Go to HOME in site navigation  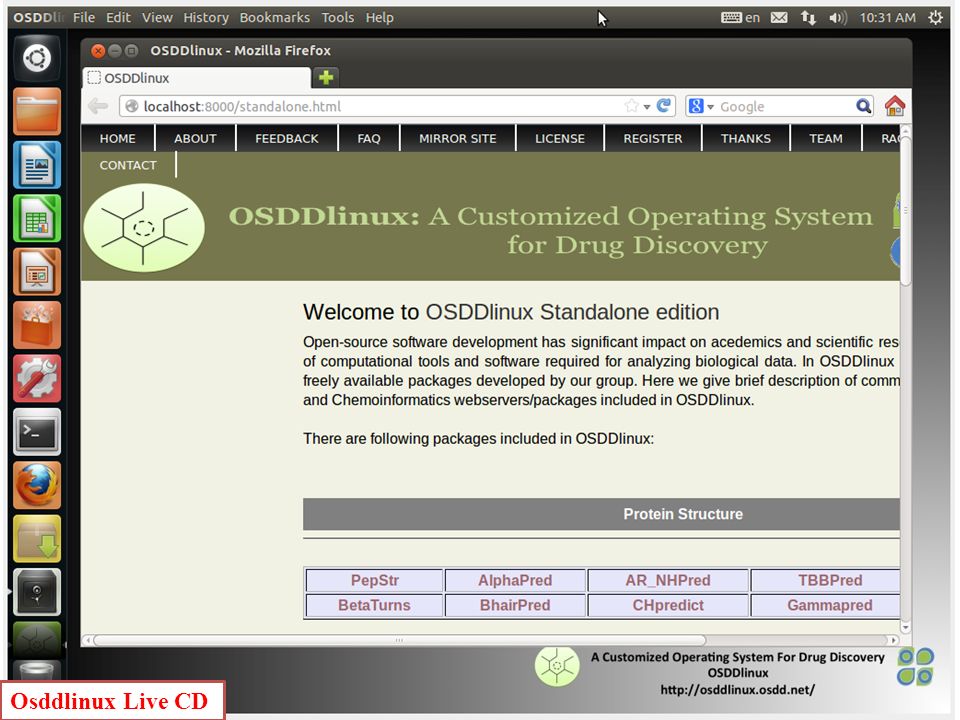point(118,138)
